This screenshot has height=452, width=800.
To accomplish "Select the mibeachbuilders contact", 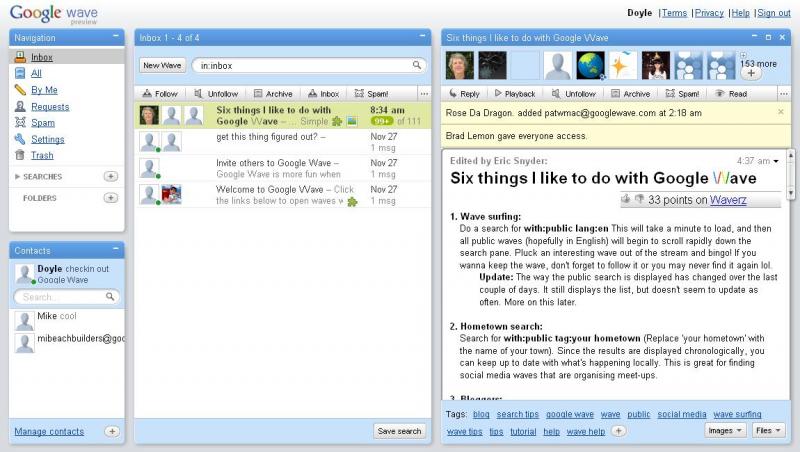I will point(67,343).
